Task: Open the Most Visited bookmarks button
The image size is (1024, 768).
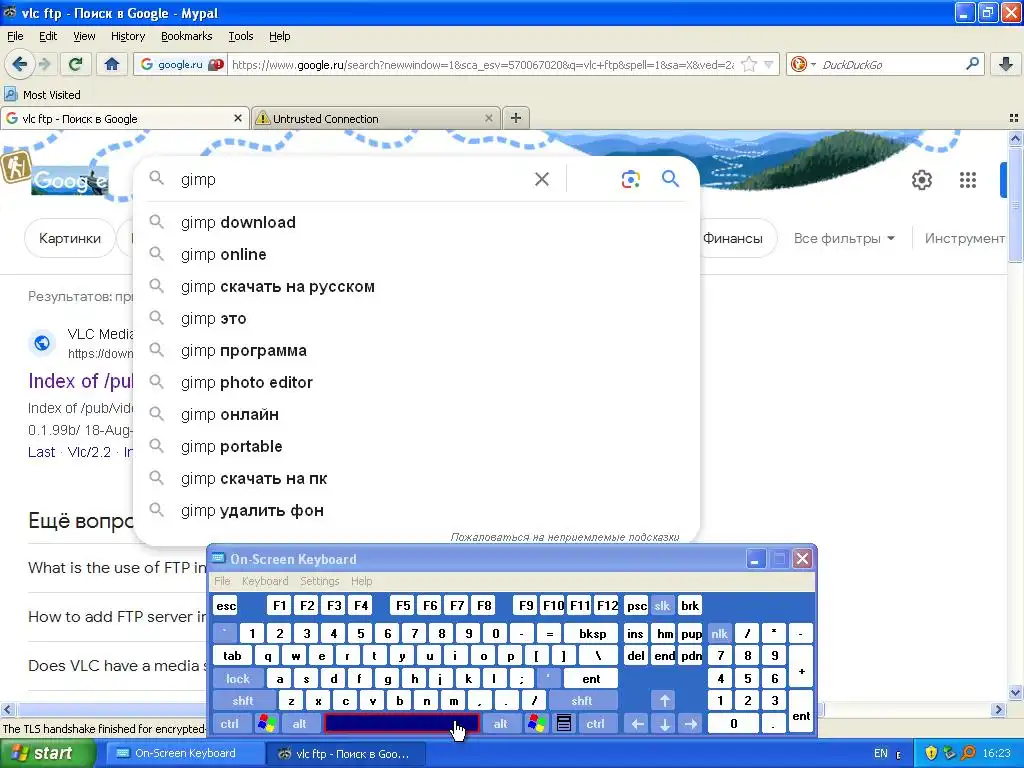Action: pyautogui.click(x=42, y=95)
